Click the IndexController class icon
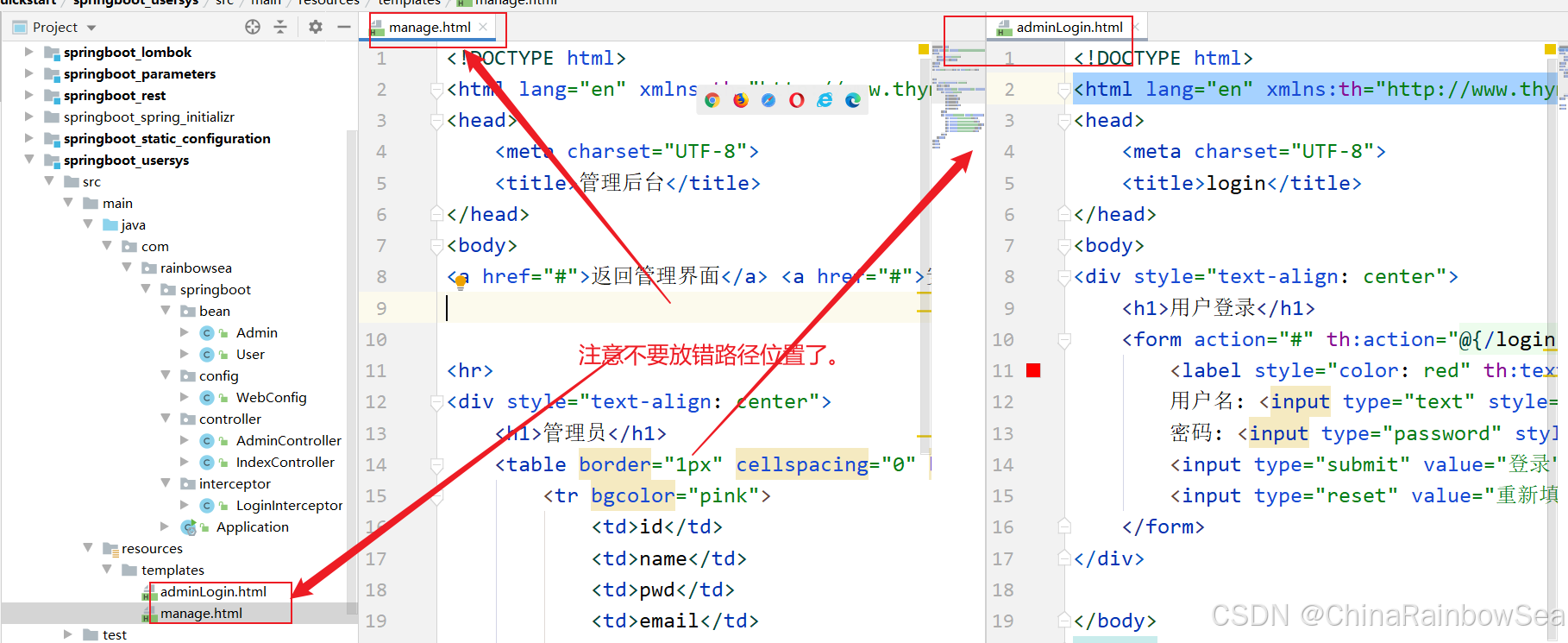Screen dimensions: 1568x643 207,463
